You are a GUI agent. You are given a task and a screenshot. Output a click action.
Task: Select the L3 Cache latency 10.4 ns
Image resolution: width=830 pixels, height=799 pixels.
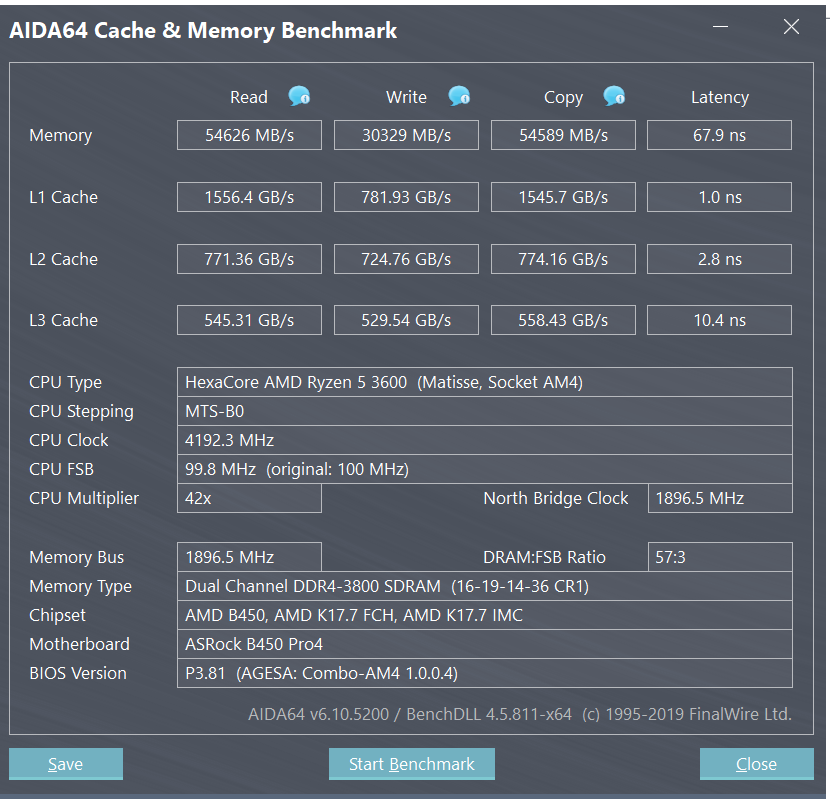click(719, 320)
